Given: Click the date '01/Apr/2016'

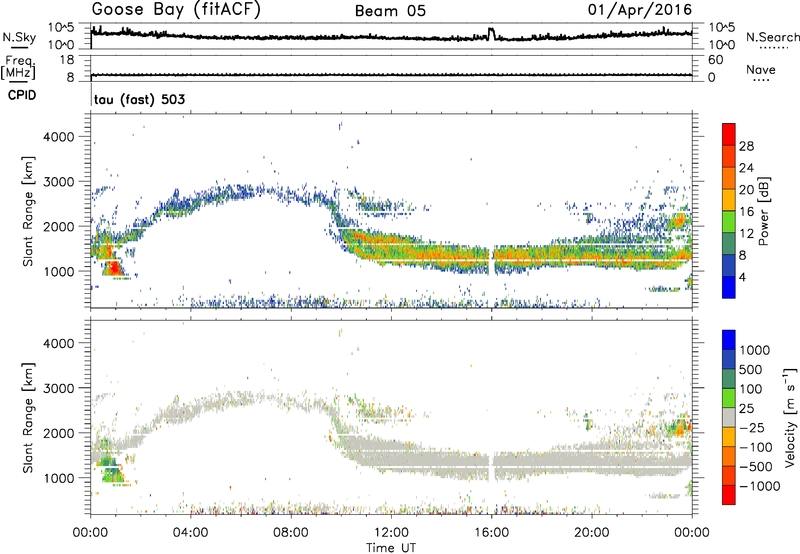Looking at the screenshot, I should tap(640, 10).
